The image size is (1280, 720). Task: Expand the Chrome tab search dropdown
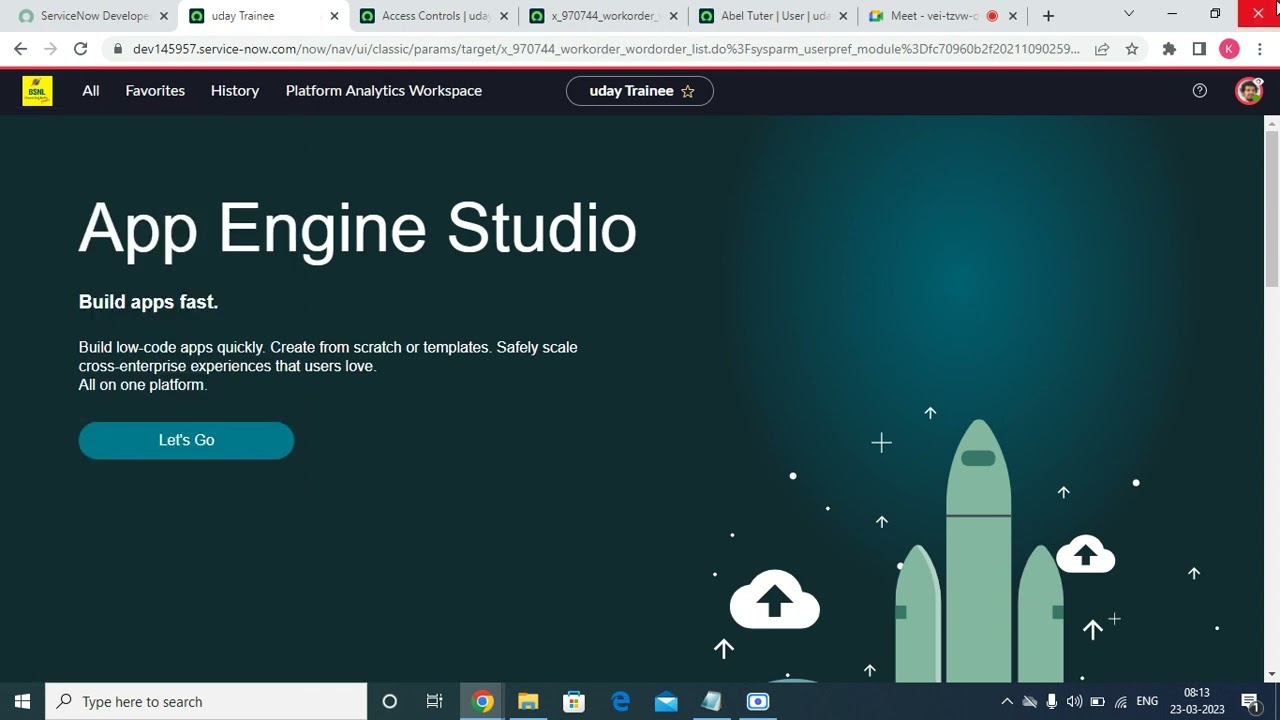(1129, 14)
